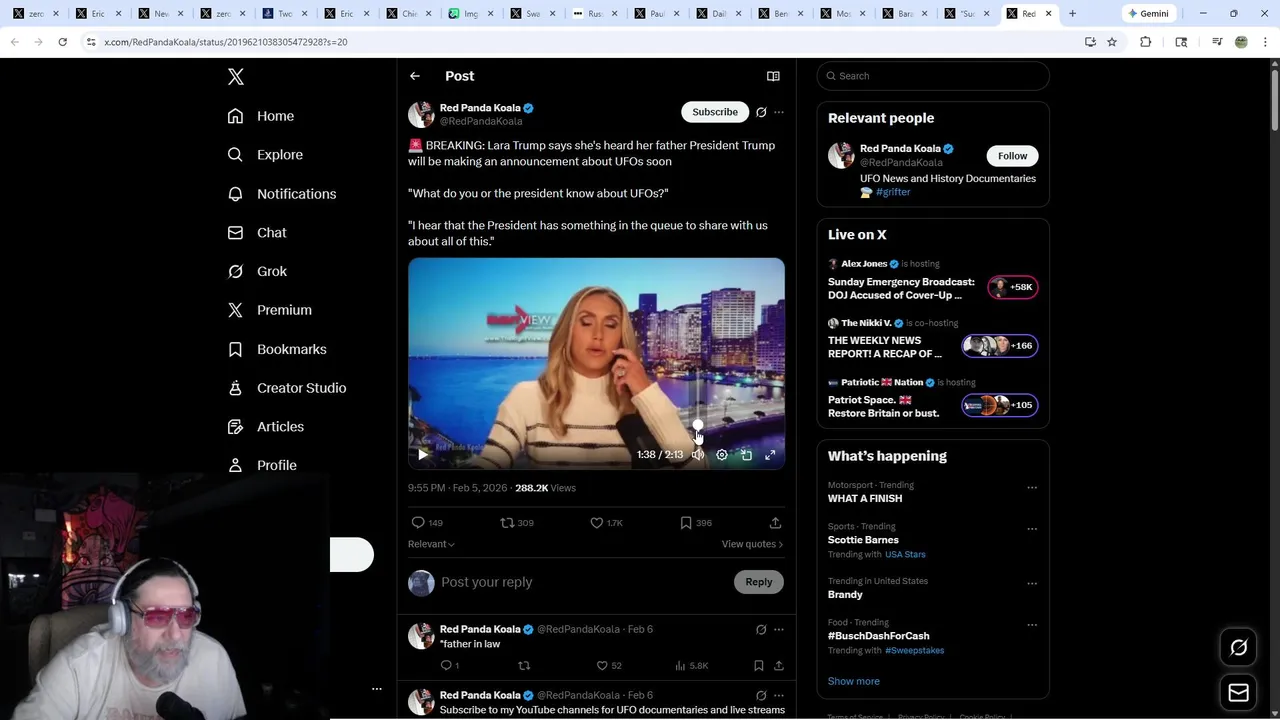Open Premium in the sidebar
1280x720 pixels.
[270, 310]
